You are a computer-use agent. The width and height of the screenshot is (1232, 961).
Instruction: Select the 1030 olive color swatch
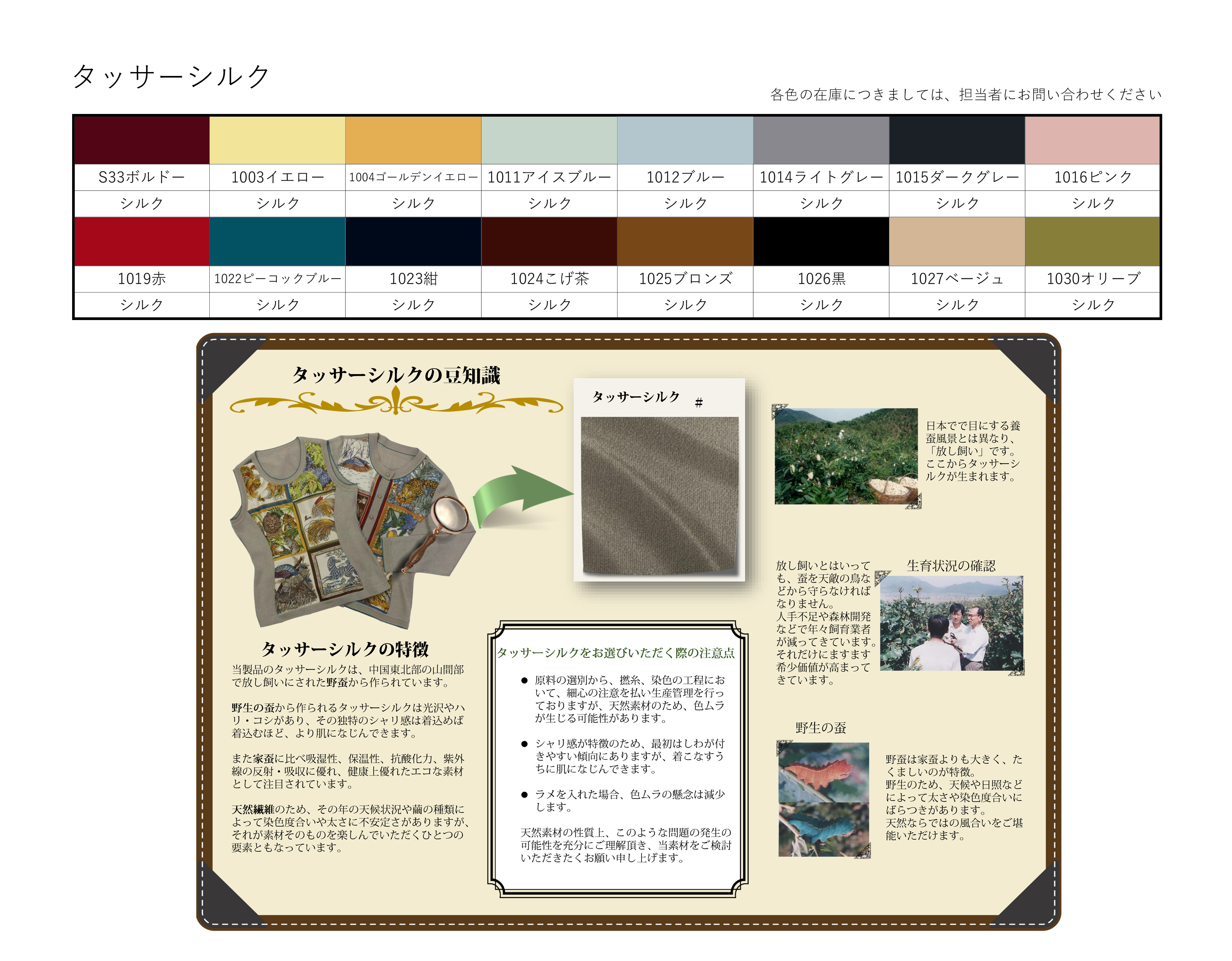tap(1093, 242)
